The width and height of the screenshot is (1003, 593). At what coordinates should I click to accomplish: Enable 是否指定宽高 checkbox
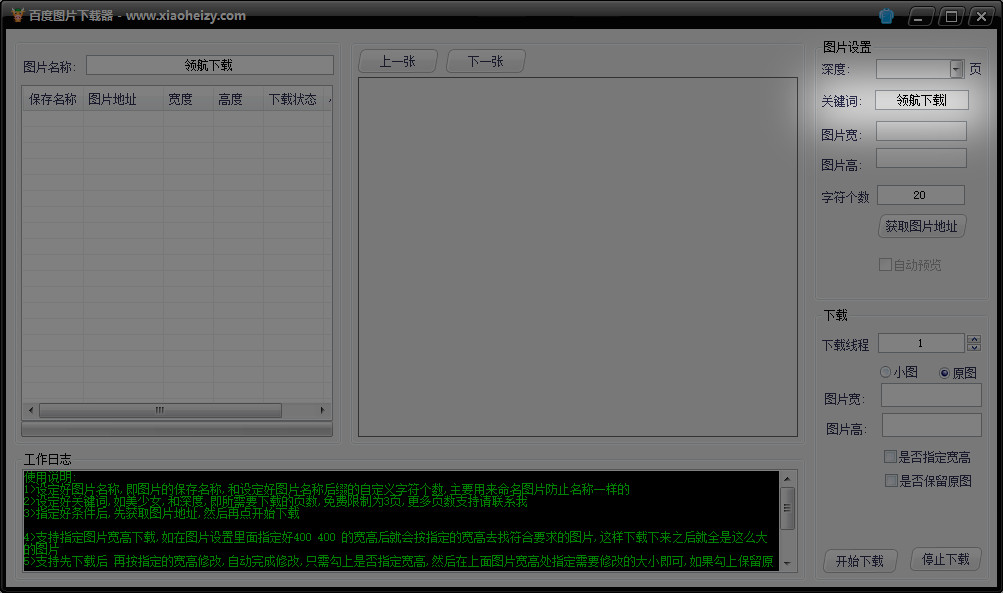[890, 457]
